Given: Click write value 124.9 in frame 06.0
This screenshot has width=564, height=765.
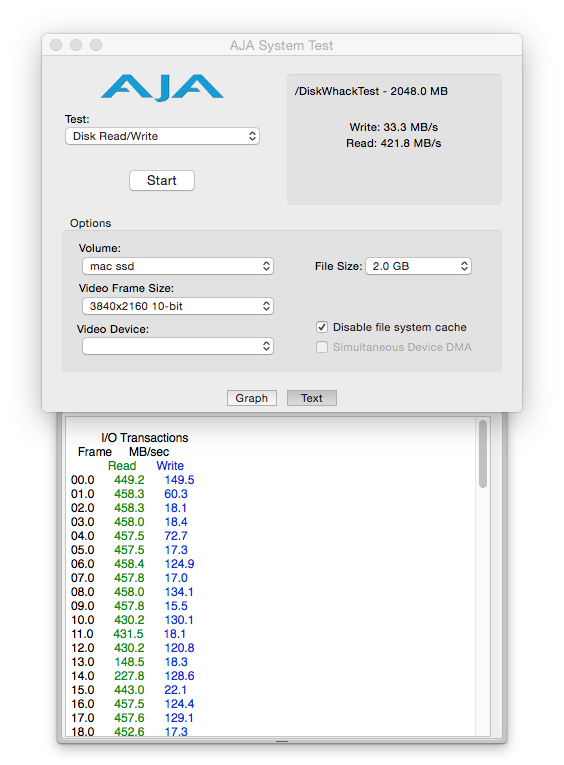Looking at the screenshot, I should pos(180,564).
